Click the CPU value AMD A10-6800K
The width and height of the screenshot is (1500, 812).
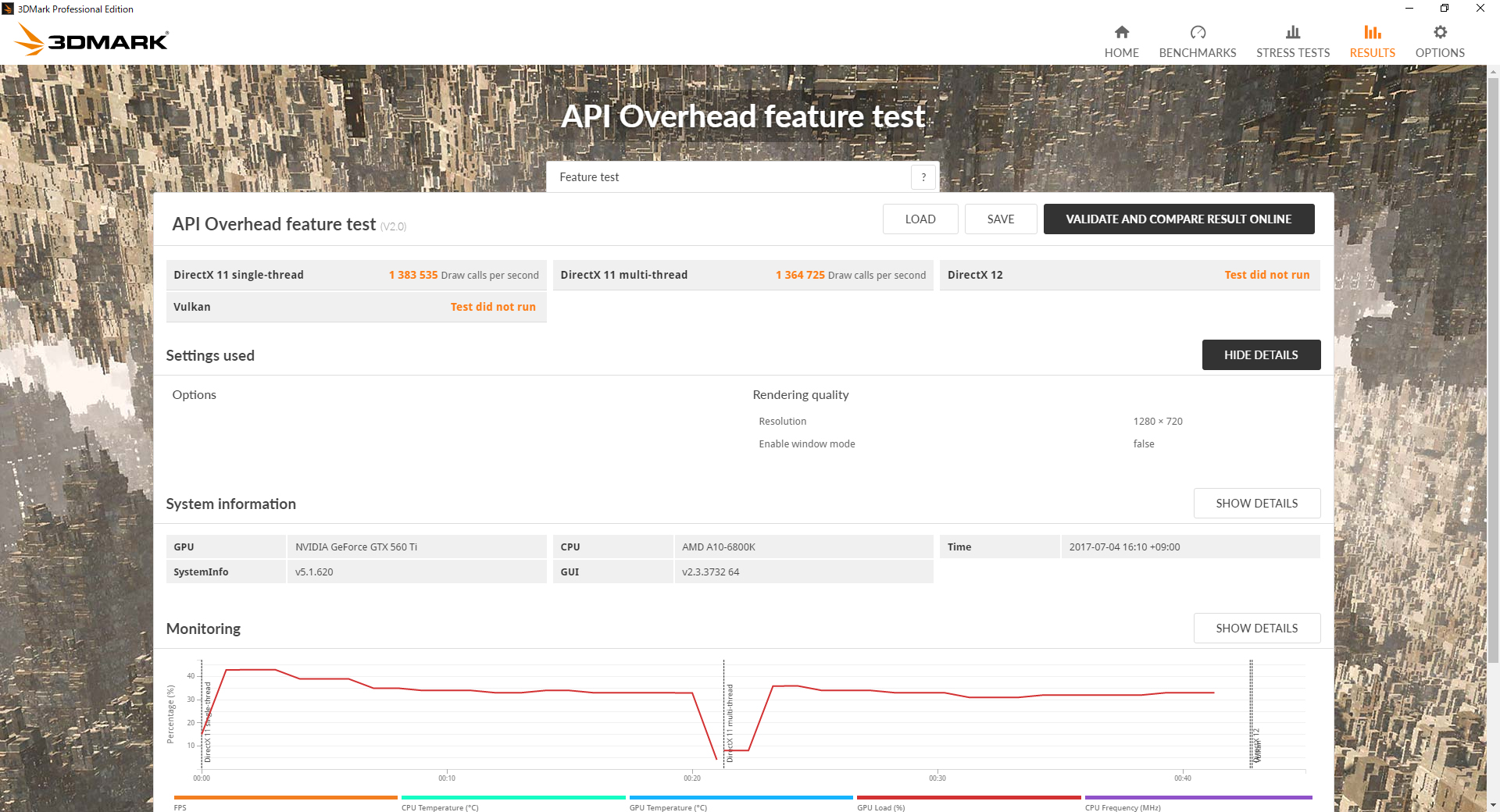pos(719,547)
